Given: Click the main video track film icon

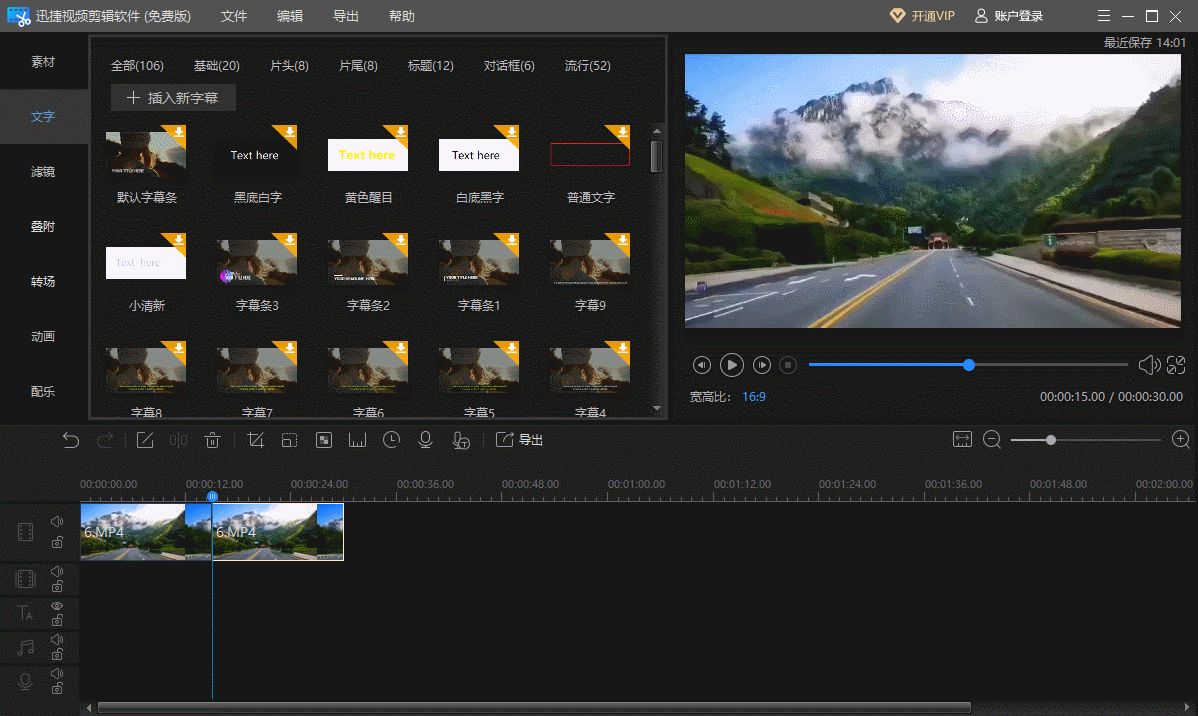Looking at the screenshot, I should click(x=25, y=532).
